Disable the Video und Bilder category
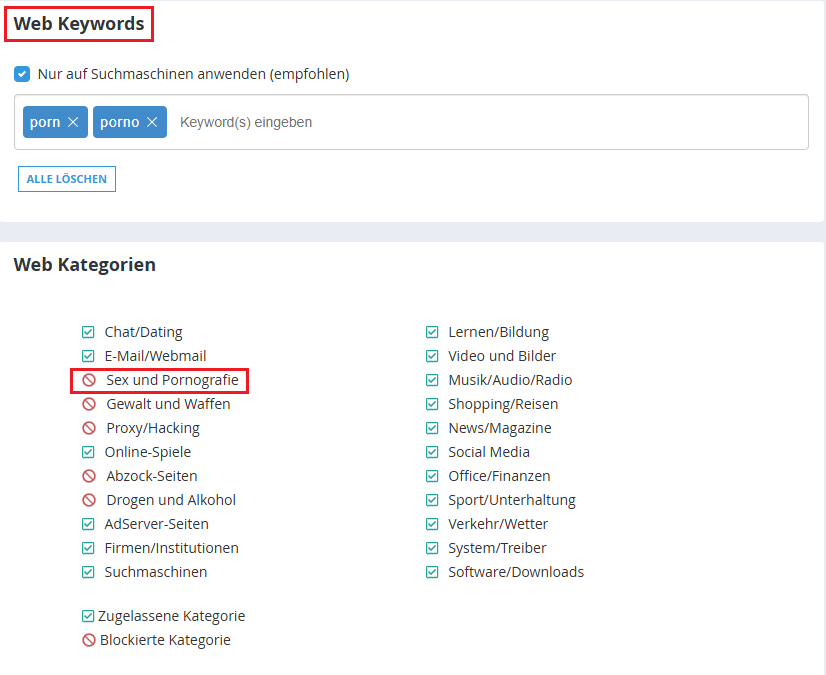826x675 pixels. click(x=432, y=356)
